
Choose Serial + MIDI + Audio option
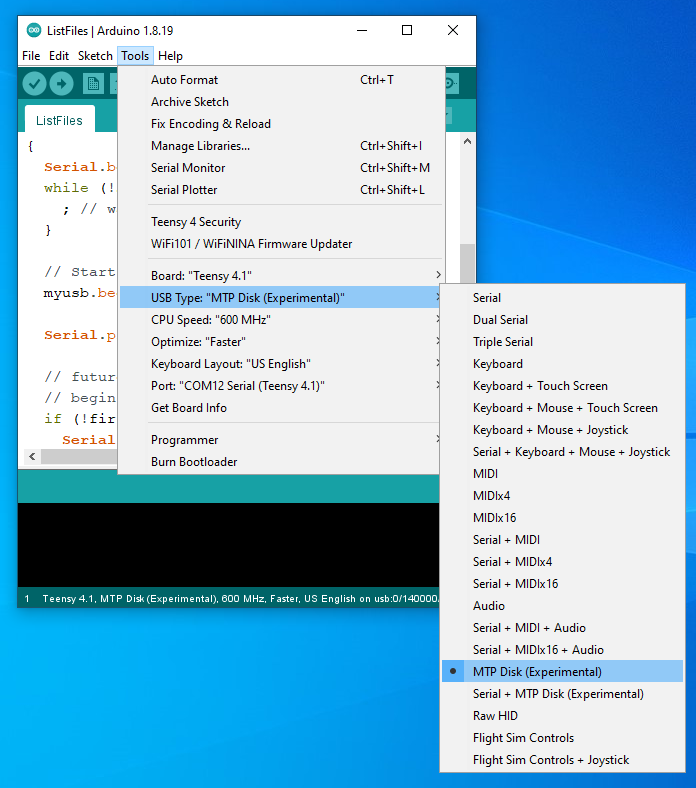tap(562, 628)
